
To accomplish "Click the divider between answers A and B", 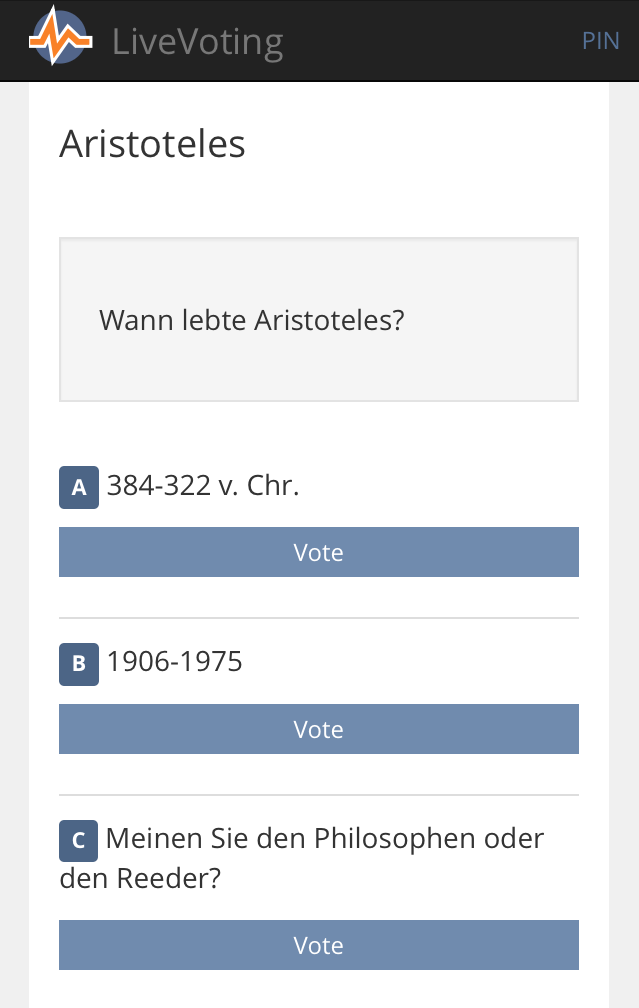I will (x=319, y=618).
